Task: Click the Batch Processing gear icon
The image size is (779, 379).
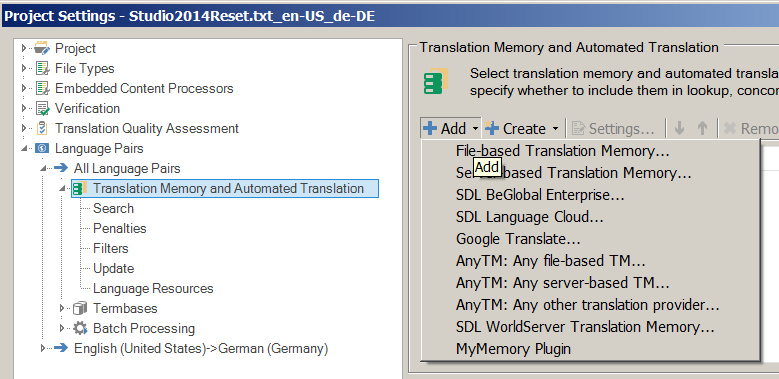Action: tap(80, 328)
